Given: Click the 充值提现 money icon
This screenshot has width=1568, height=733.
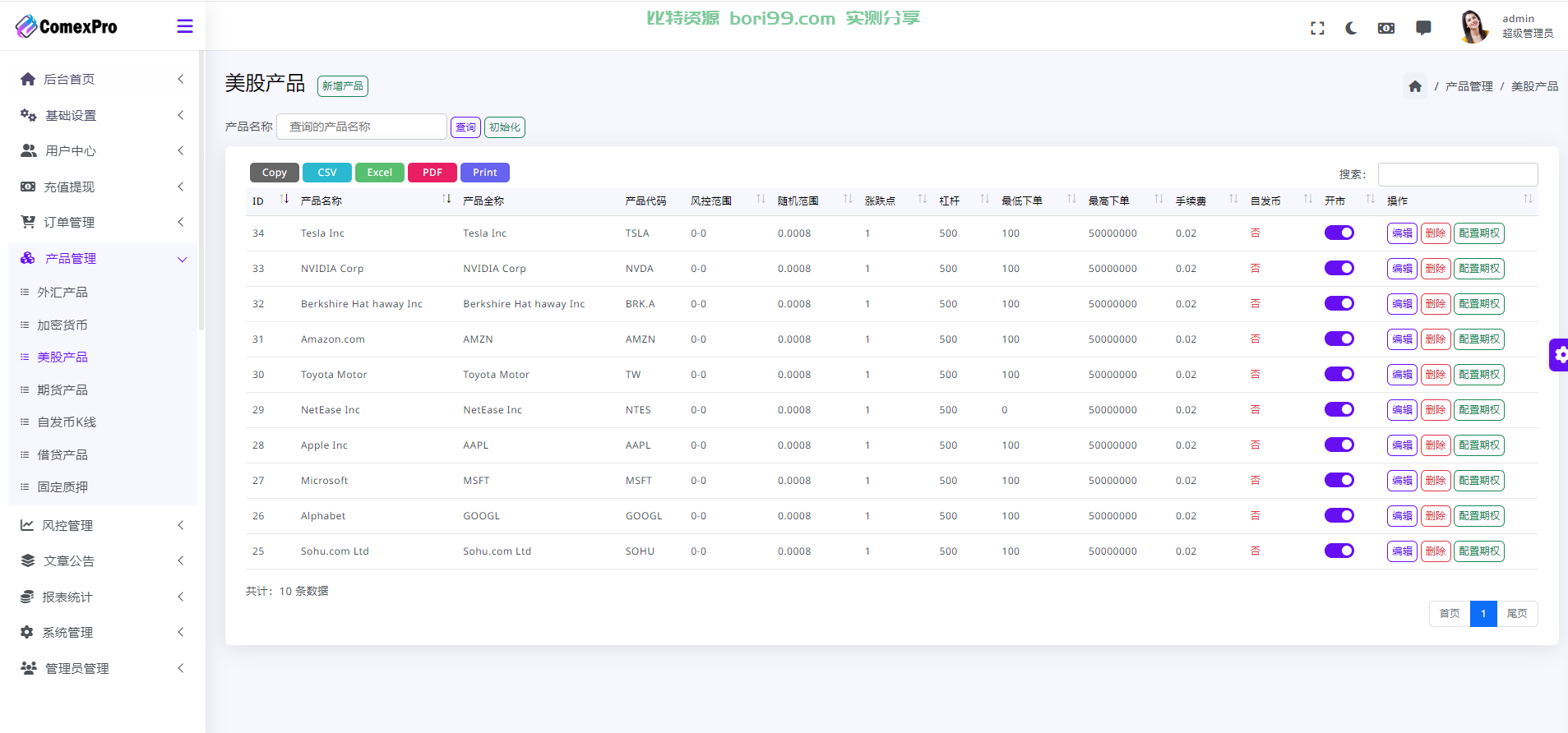Looking at the screenshot, I should tap(28, 187).
